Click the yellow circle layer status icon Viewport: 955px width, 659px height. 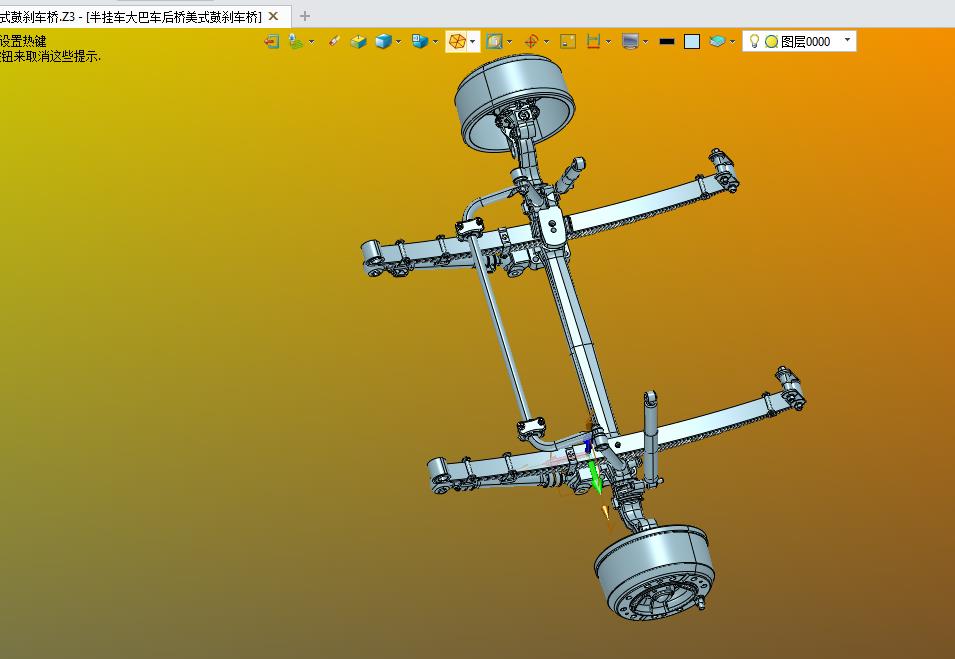tap(771, 41)
